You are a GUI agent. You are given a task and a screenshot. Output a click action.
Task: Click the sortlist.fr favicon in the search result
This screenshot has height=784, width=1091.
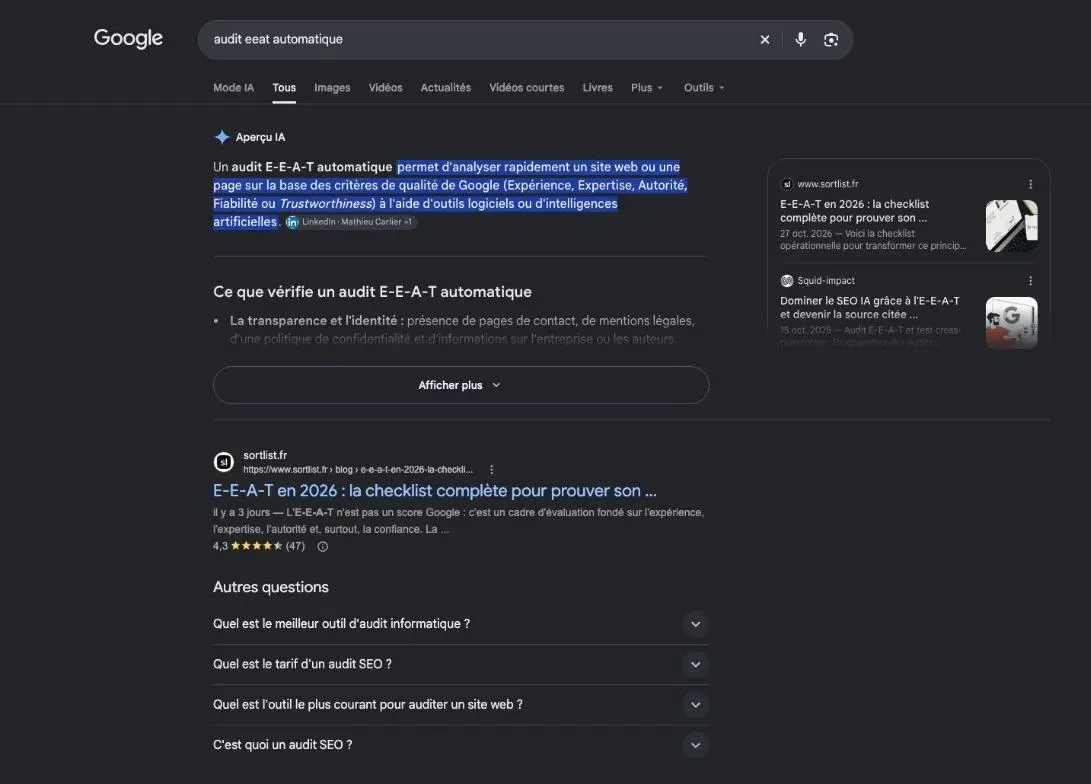click(x=223, y=462)
